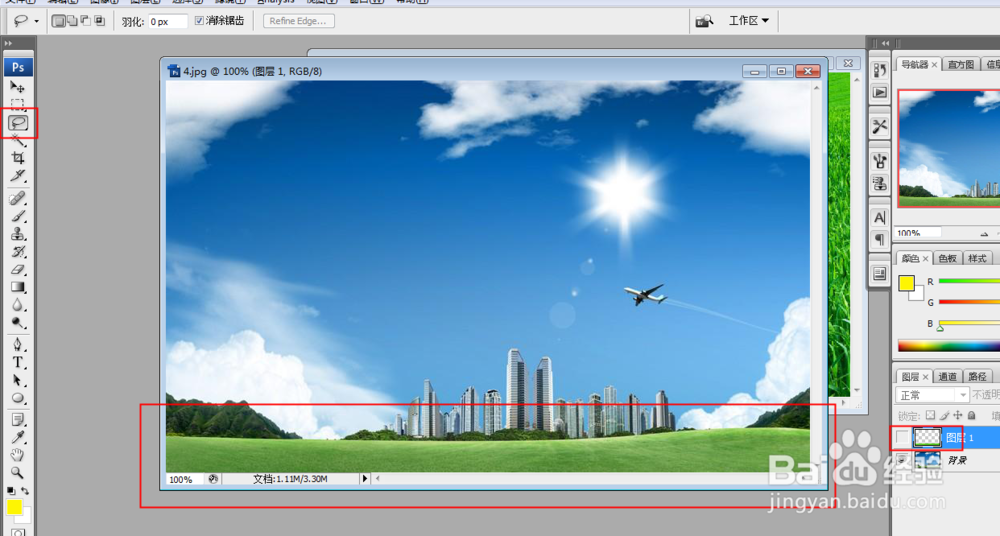The width and height of the screenshot is (1000, 536).
Task: Open the Paragraph panel icon
Action: point(879,240)
